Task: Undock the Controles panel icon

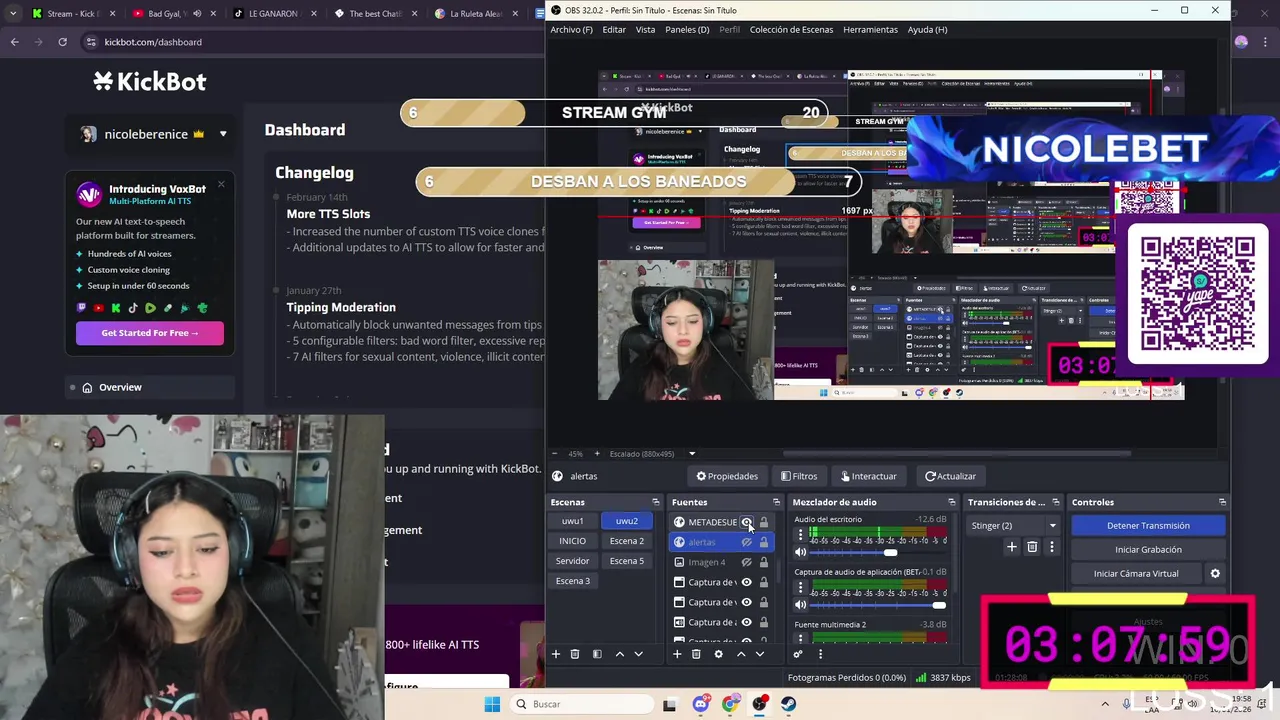Action: click(x=1222, y=502)
